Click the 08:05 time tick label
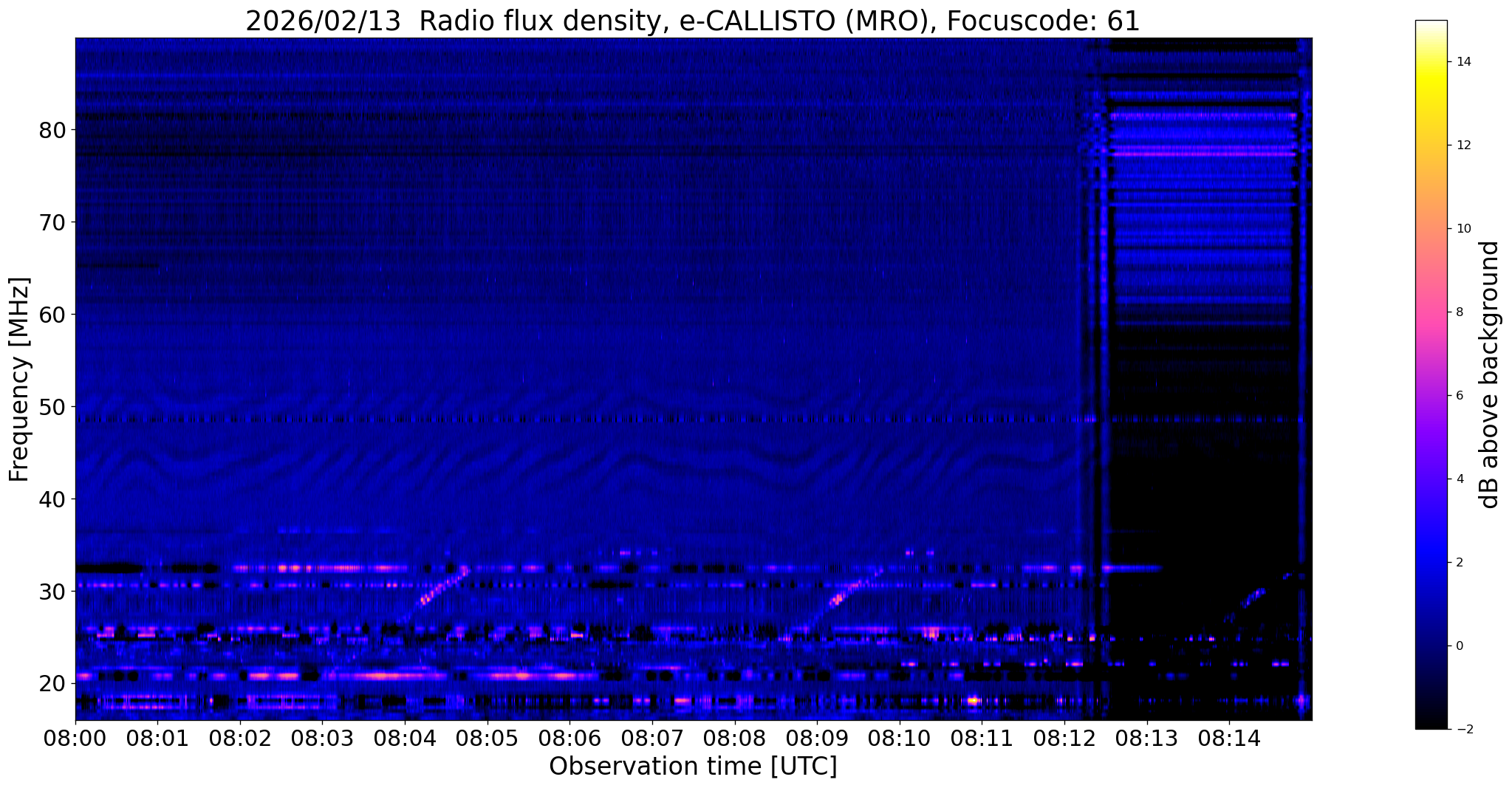 click(x=488, y=738)
